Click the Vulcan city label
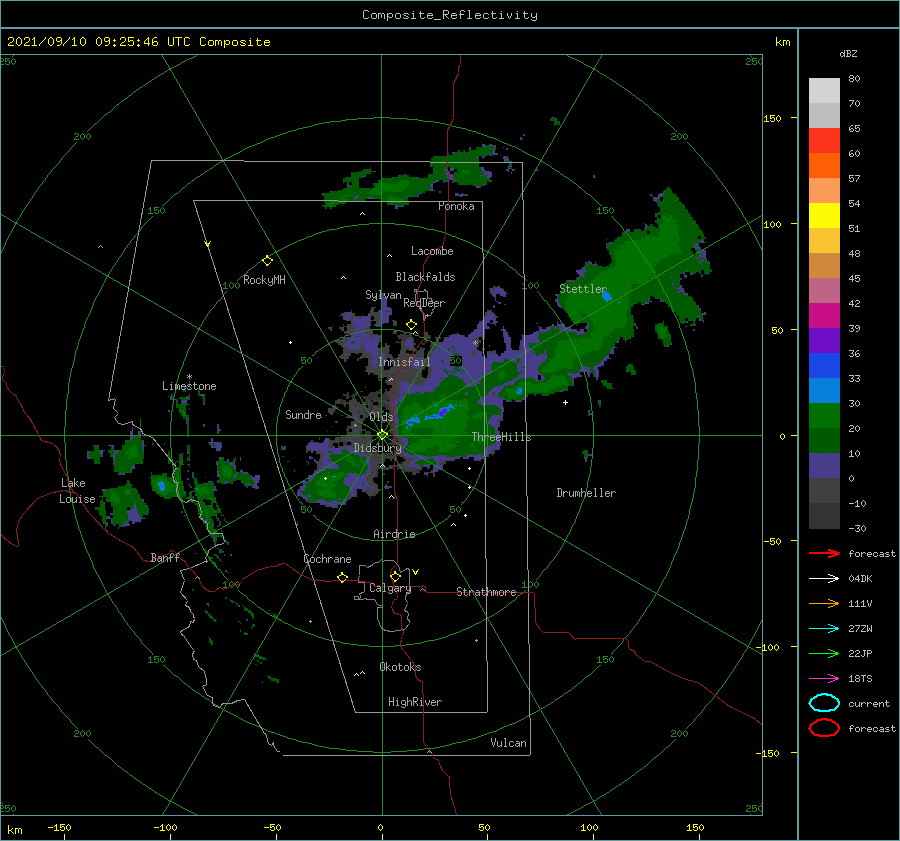The image size is (900, 841). [508, 743]
